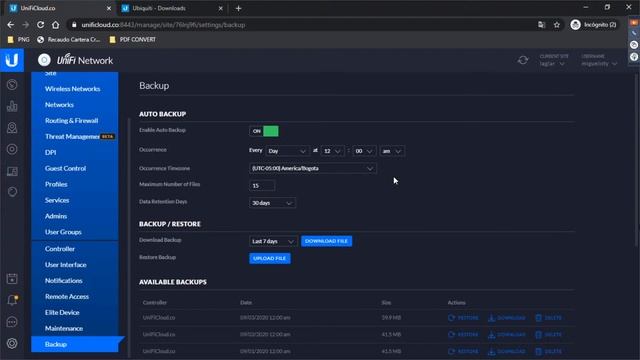Open Routing & Firewall settings
The height and width of the screenshot is (360, 640).
pos(71,120)
